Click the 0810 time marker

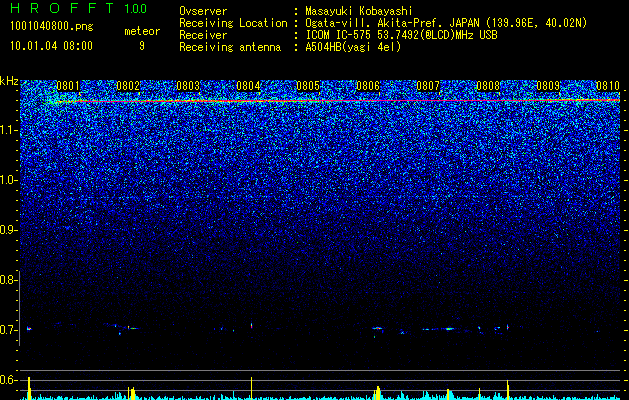[608, 86]
